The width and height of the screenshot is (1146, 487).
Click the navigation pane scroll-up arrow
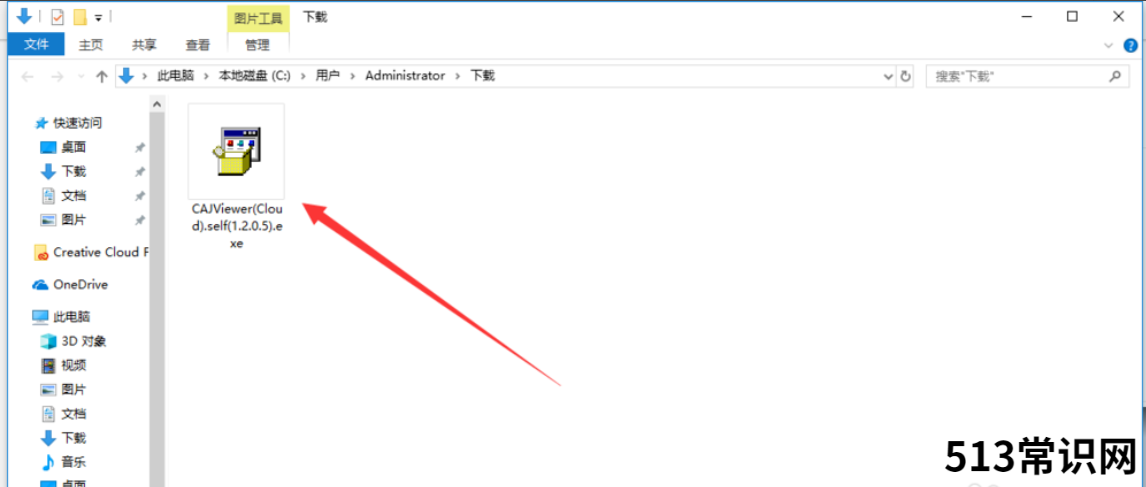click(157, 105)
